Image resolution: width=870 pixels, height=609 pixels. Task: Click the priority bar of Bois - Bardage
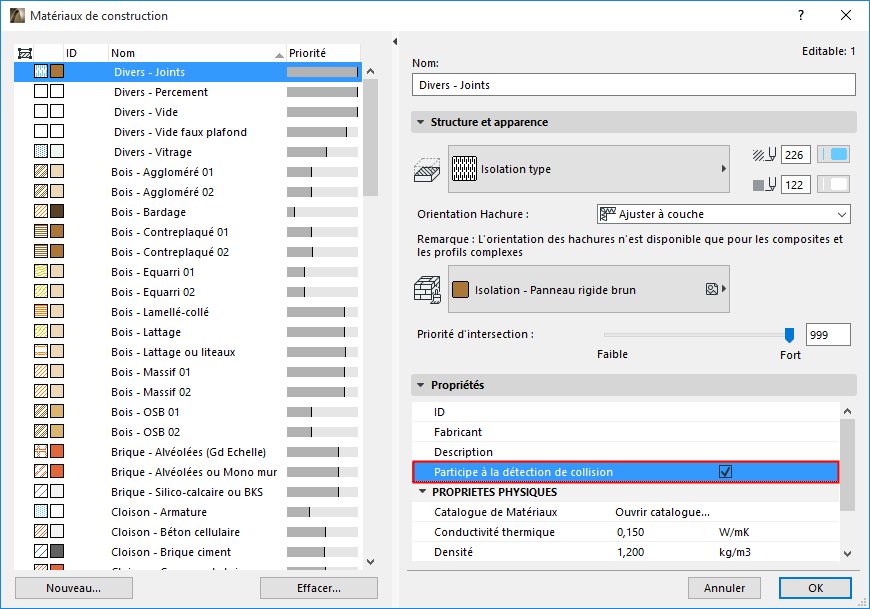point(322,212)
